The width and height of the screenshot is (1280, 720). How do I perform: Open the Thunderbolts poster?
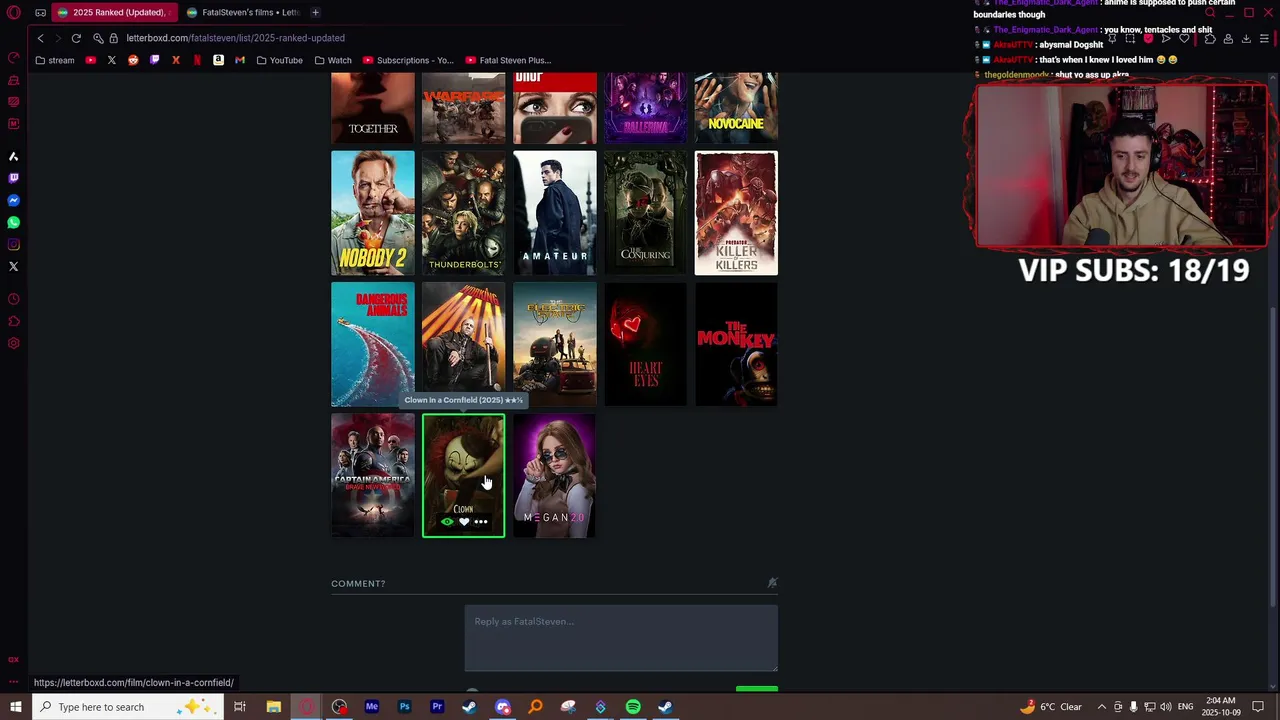tap(464, 213)
